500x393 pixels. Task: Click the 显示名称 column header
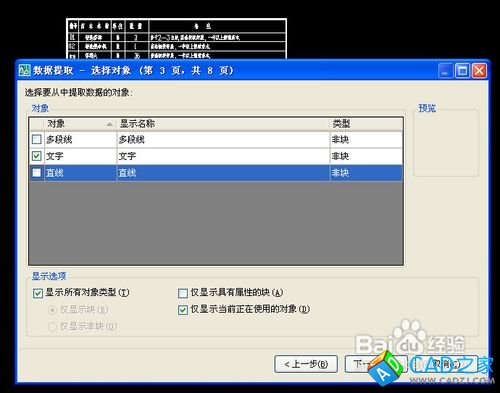coord(223,124)
